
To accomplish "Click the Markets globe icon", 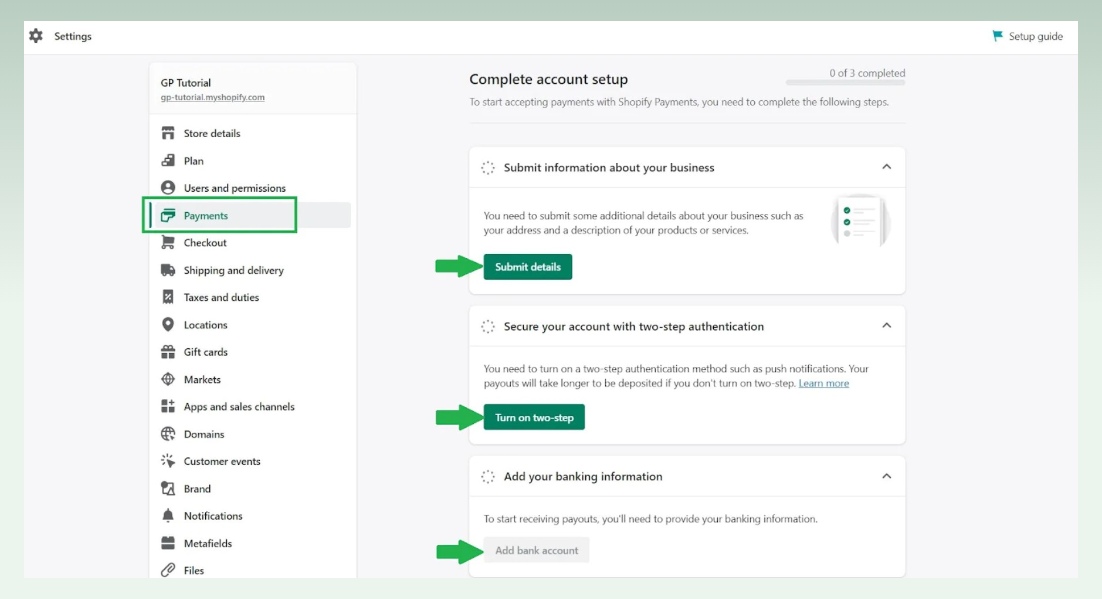I will (x=168, y=379).
